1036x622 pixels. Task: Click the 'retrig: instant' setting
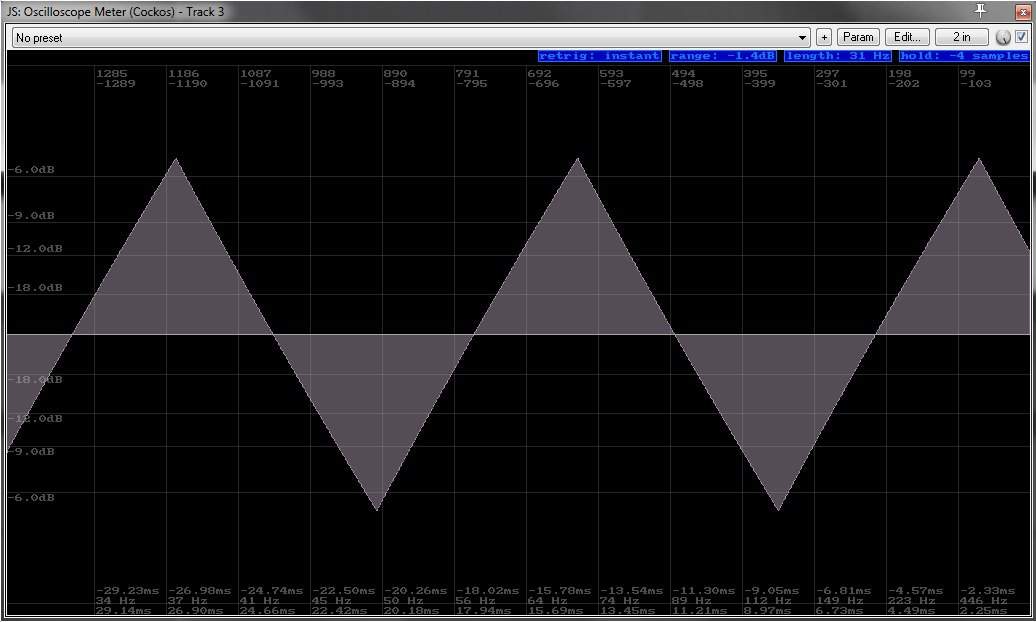(x=599, y=56)
